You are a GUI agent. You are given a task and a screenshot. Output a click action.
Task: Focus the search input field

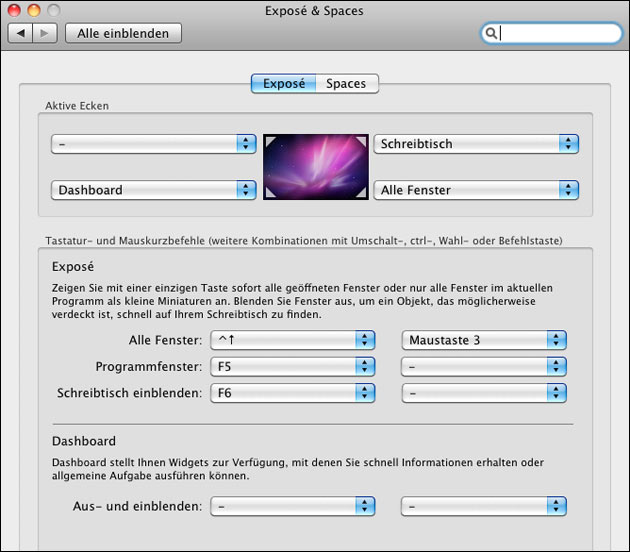tap(551, 33)
